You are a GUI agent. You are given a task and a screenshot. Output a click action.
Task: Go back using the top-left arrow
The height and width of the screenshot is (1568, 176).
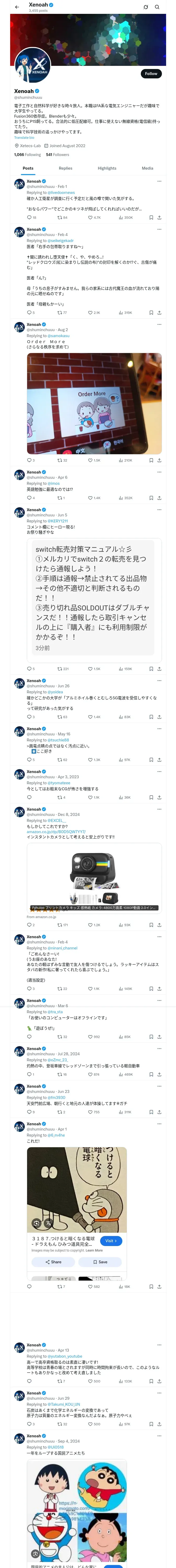click(17, 7)
